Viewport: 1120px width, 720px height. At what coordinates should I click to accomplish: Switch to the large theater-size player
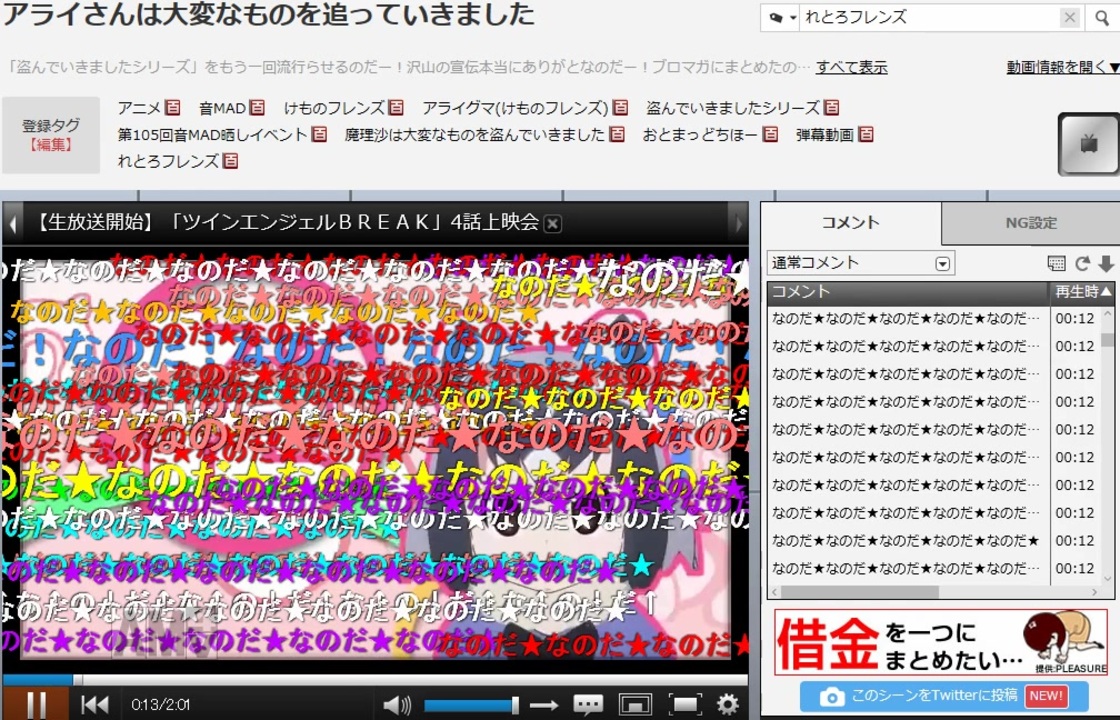(634, 705)
